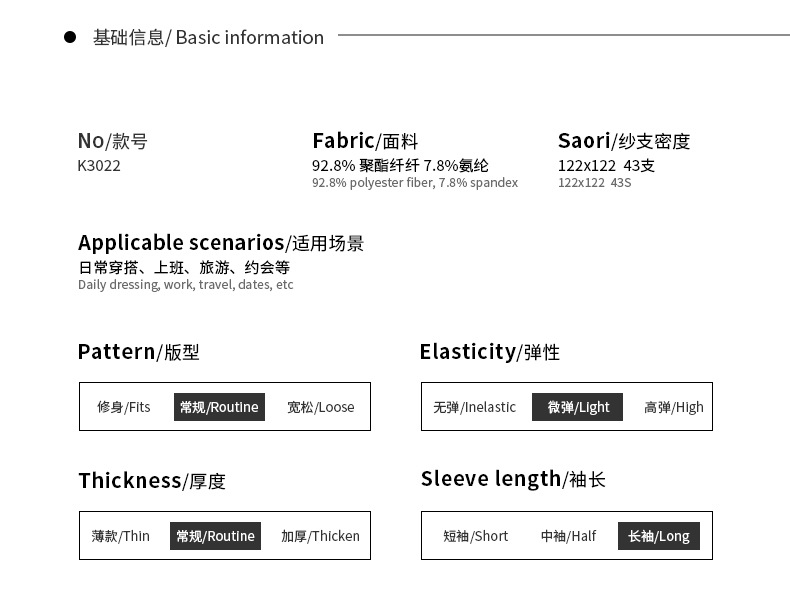Choose 常规/Routine under Pattern
The image size is (790, 604).
coord(219,407)
